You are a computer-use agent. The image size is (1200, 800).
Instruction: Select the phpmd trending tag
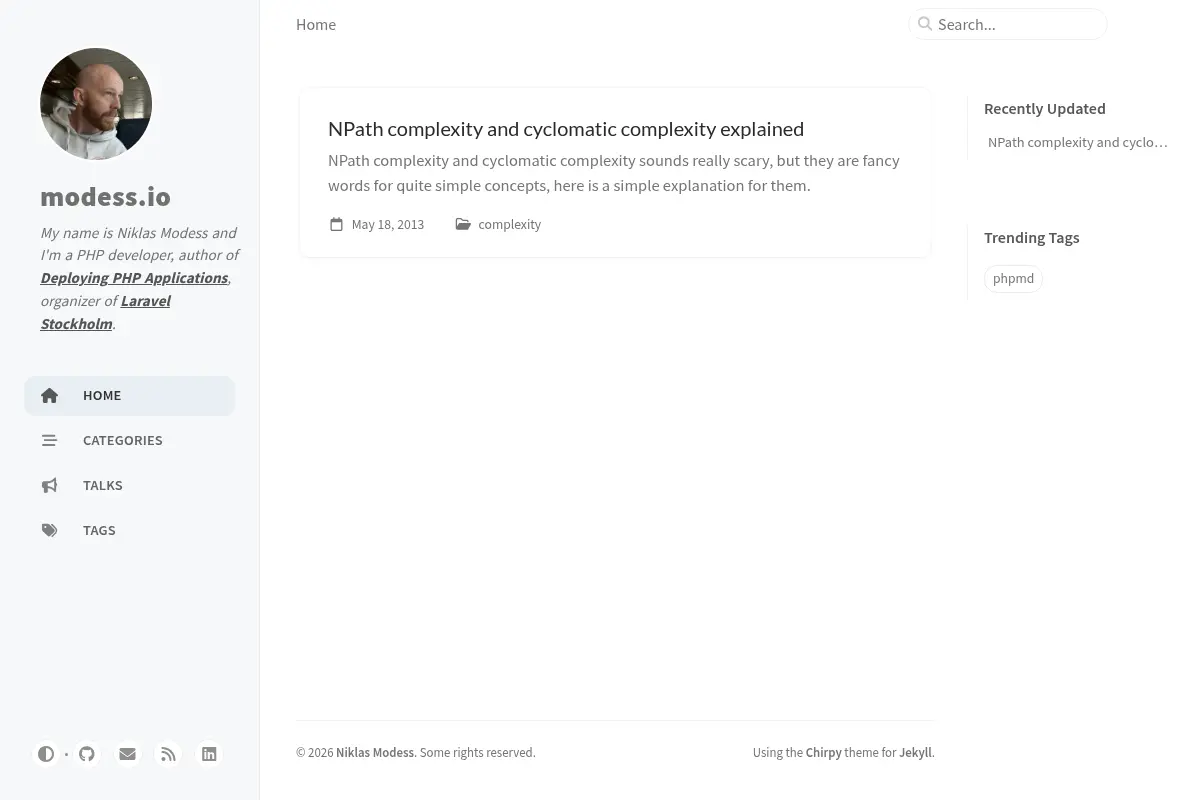1013,278
